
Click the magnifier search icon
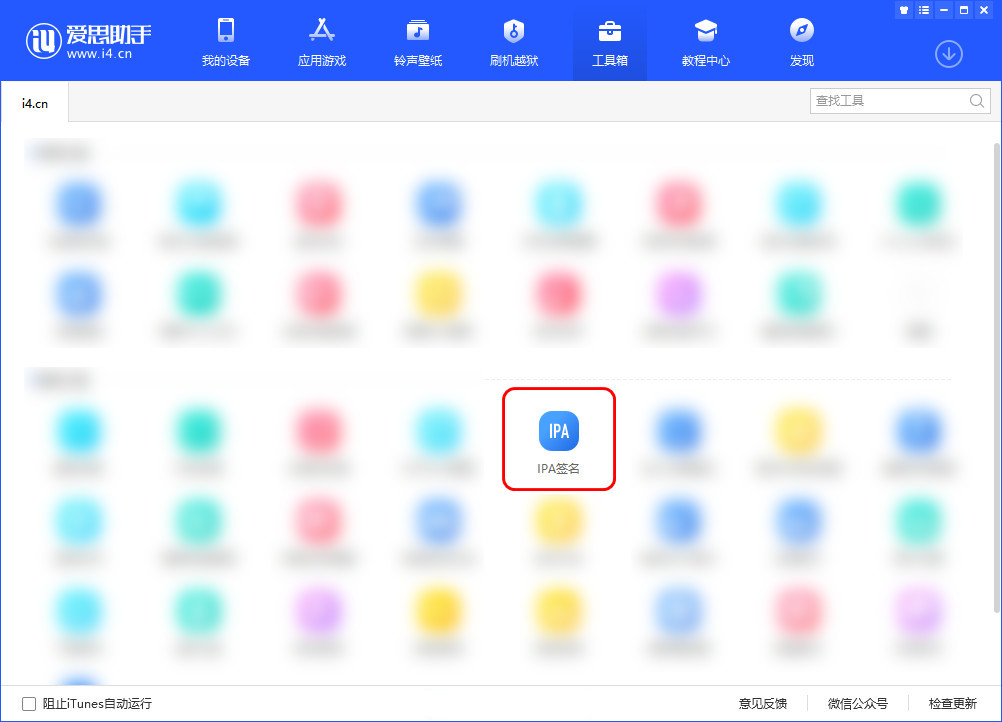[976, 101]
